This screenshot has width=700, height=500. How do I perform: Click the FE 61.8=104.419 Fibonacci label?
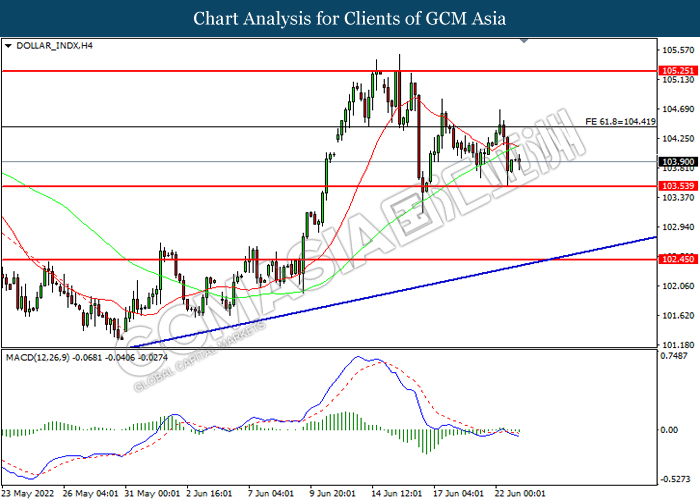(x=620, y=121)
